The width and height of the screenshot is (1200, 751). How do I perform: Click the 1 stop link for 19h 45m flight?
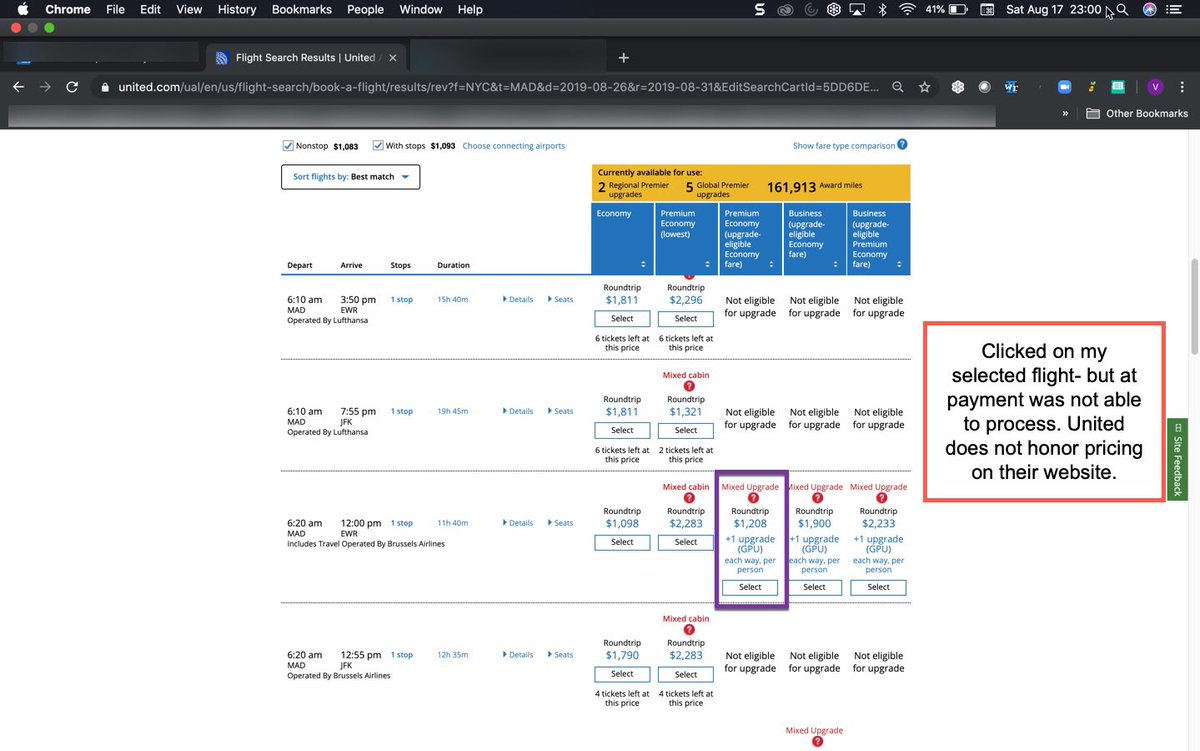pos(401,411)
